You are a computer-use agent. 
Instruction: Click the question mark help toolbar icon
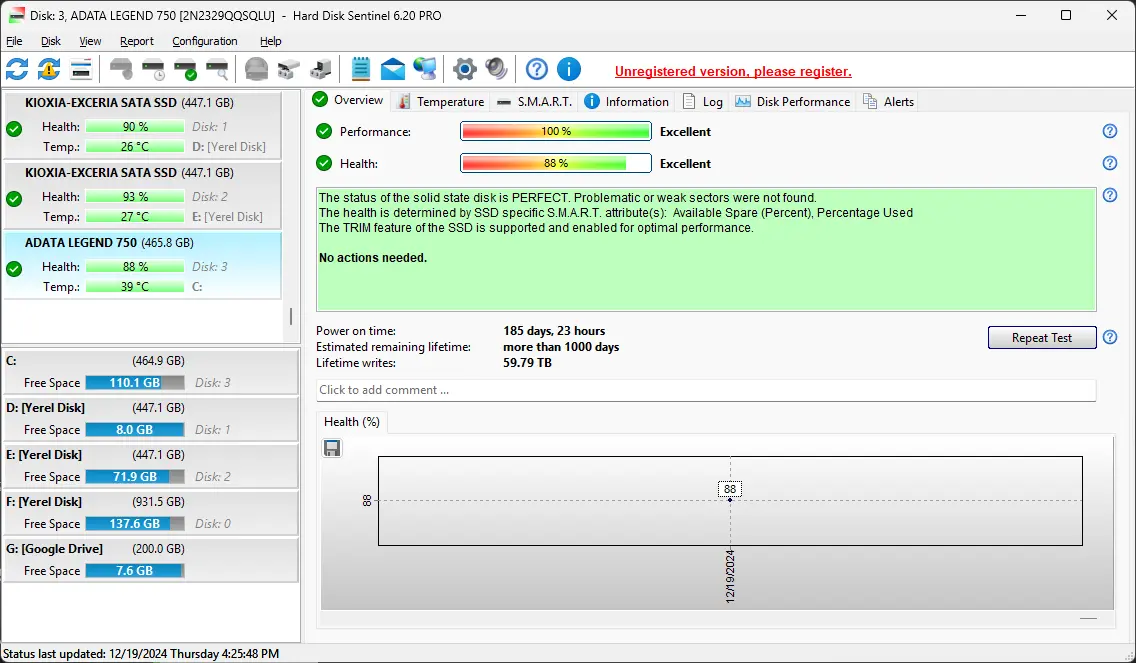click(x=536, y=70)
